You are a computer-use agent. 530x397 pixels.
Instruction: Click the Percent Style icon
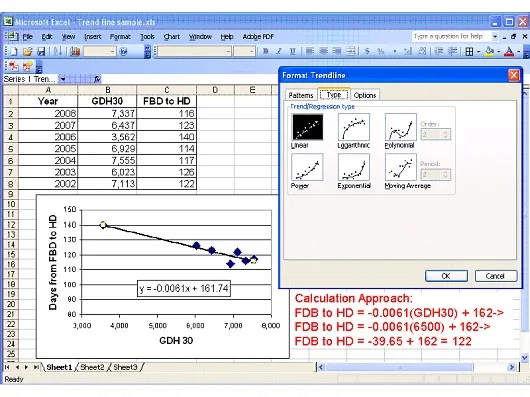[381, 51]
